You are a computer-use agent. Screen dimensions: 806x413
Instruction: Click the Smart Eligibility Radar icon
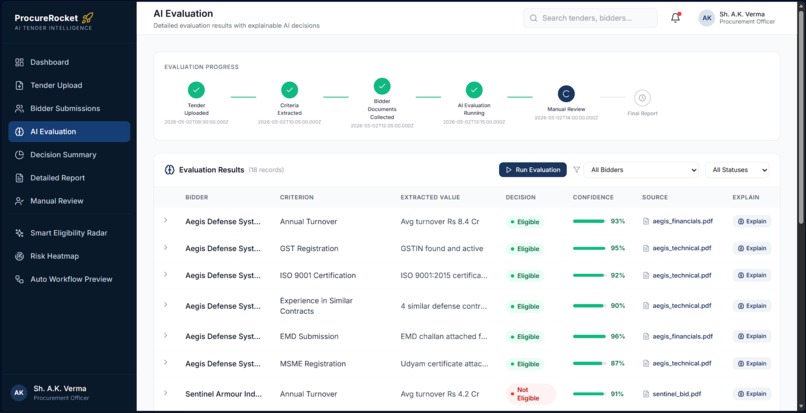click(20, 233)
